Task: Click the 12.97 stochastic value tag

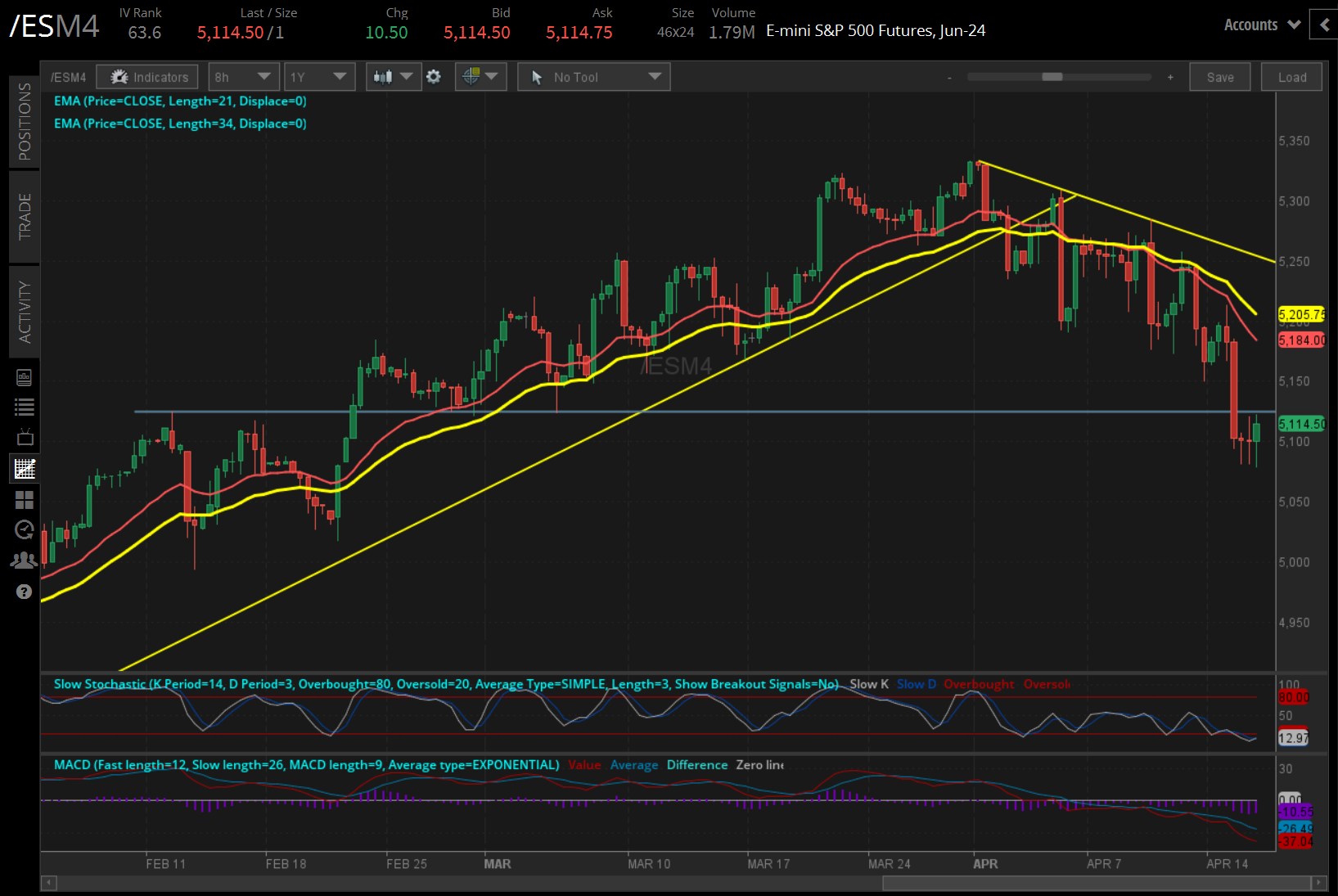Action: [1293, 738]
